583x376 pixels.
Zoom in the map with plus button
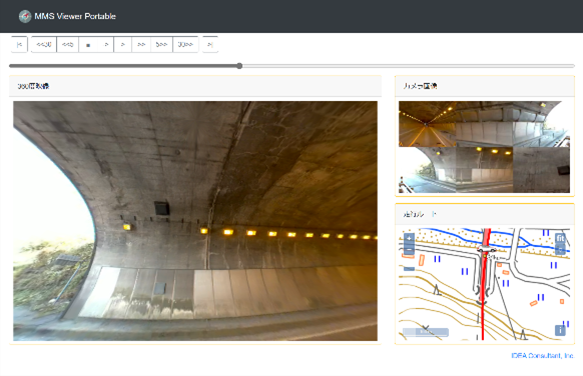click(409, 238)
